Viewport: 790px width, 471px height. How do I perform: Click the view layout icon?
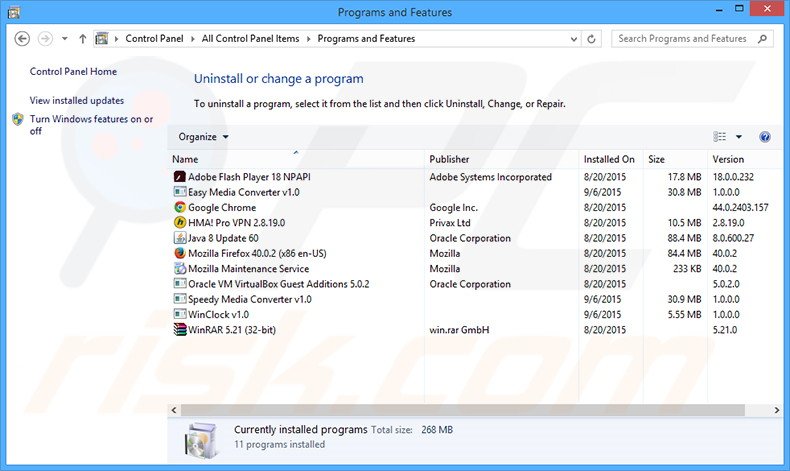[719, 137]
